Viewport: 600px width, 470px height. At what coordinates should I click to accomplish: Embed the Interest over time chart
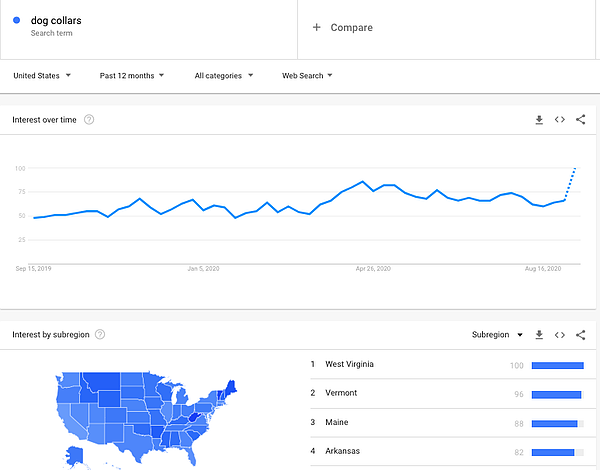(560, 120)
